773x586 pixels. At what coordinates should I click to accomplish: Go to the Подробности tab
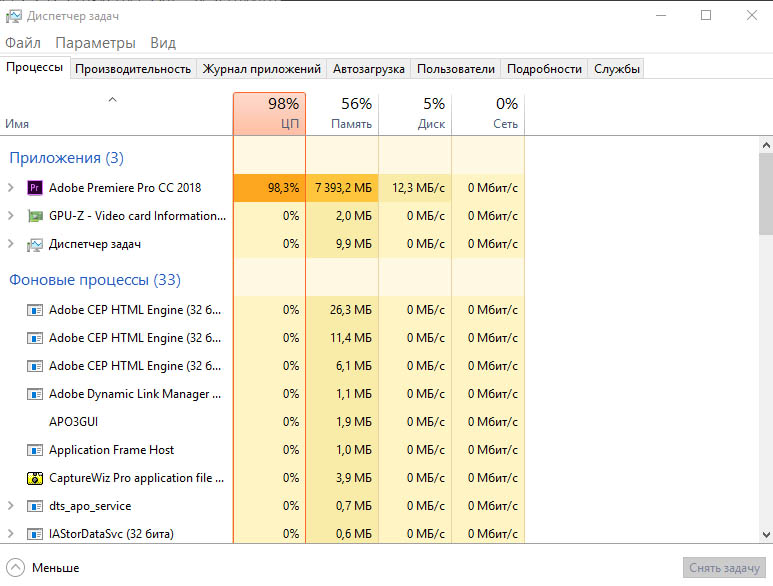click(x=544, y=69)
